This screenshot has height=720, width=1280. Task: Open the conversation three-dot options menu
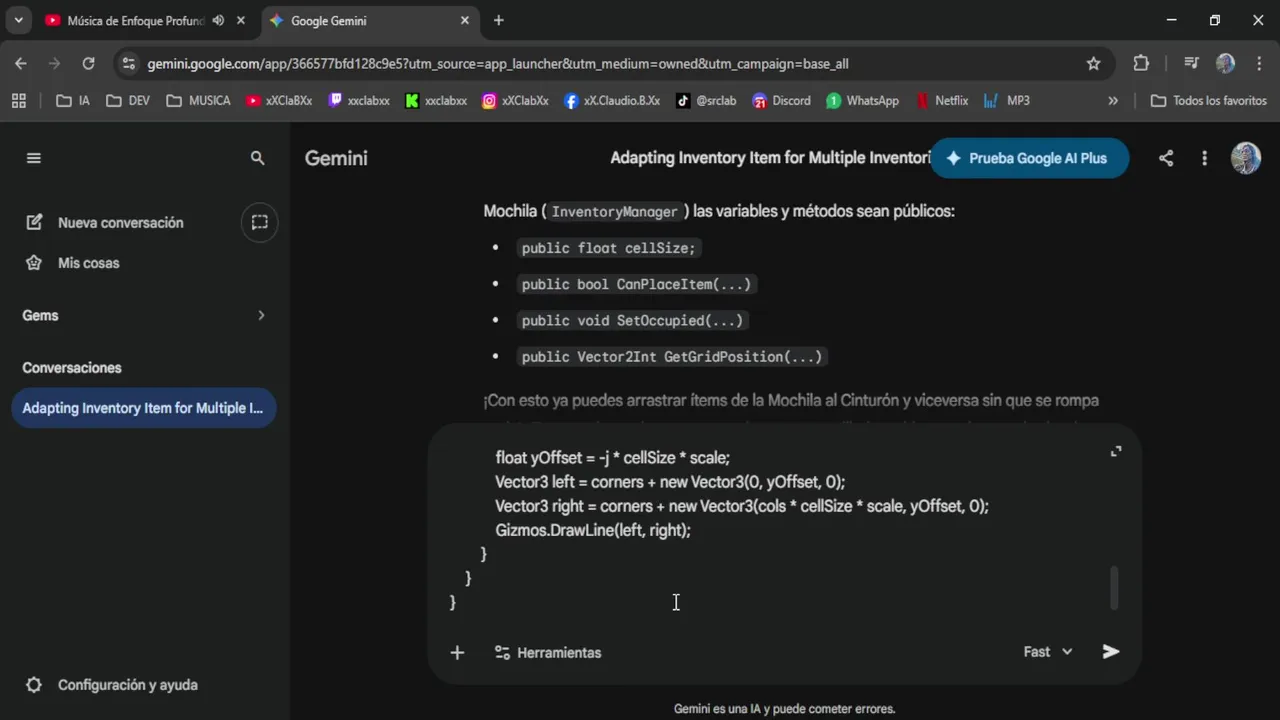(x=1204, y=158)
